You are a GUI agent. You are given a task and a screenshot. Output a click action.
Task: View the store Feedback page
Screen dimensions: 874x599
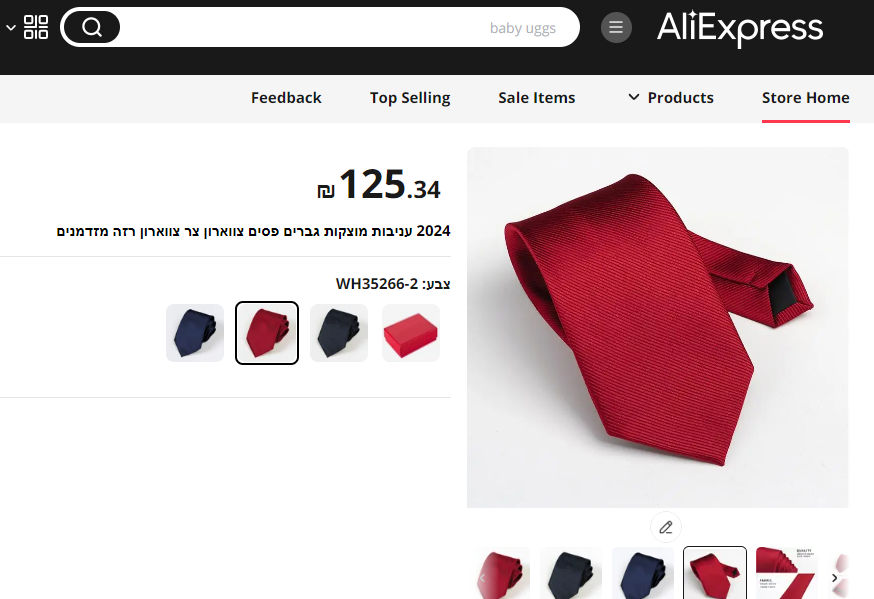[286, 98]
